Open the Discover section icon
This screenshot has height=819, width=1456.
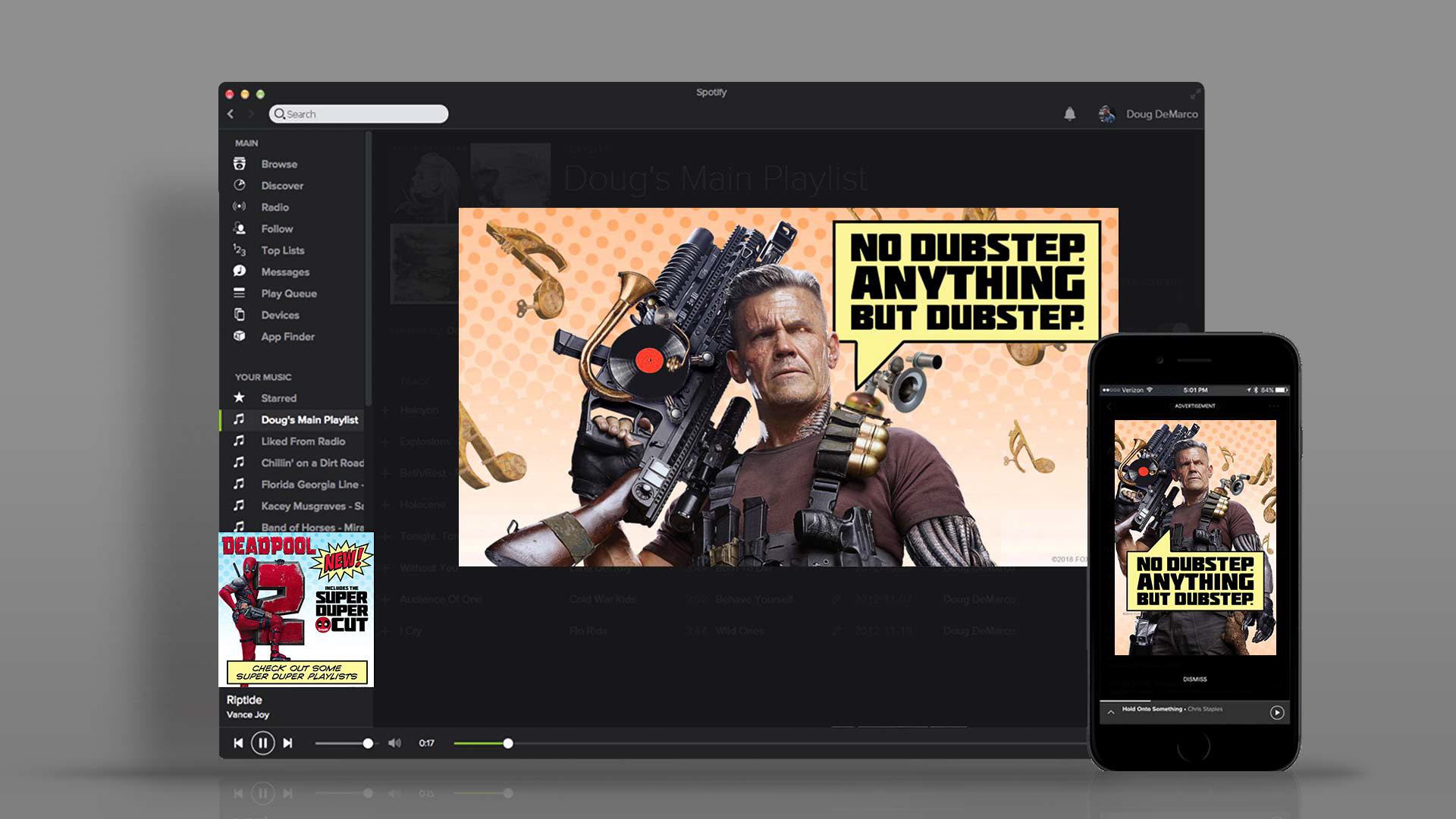coord(240,185)
